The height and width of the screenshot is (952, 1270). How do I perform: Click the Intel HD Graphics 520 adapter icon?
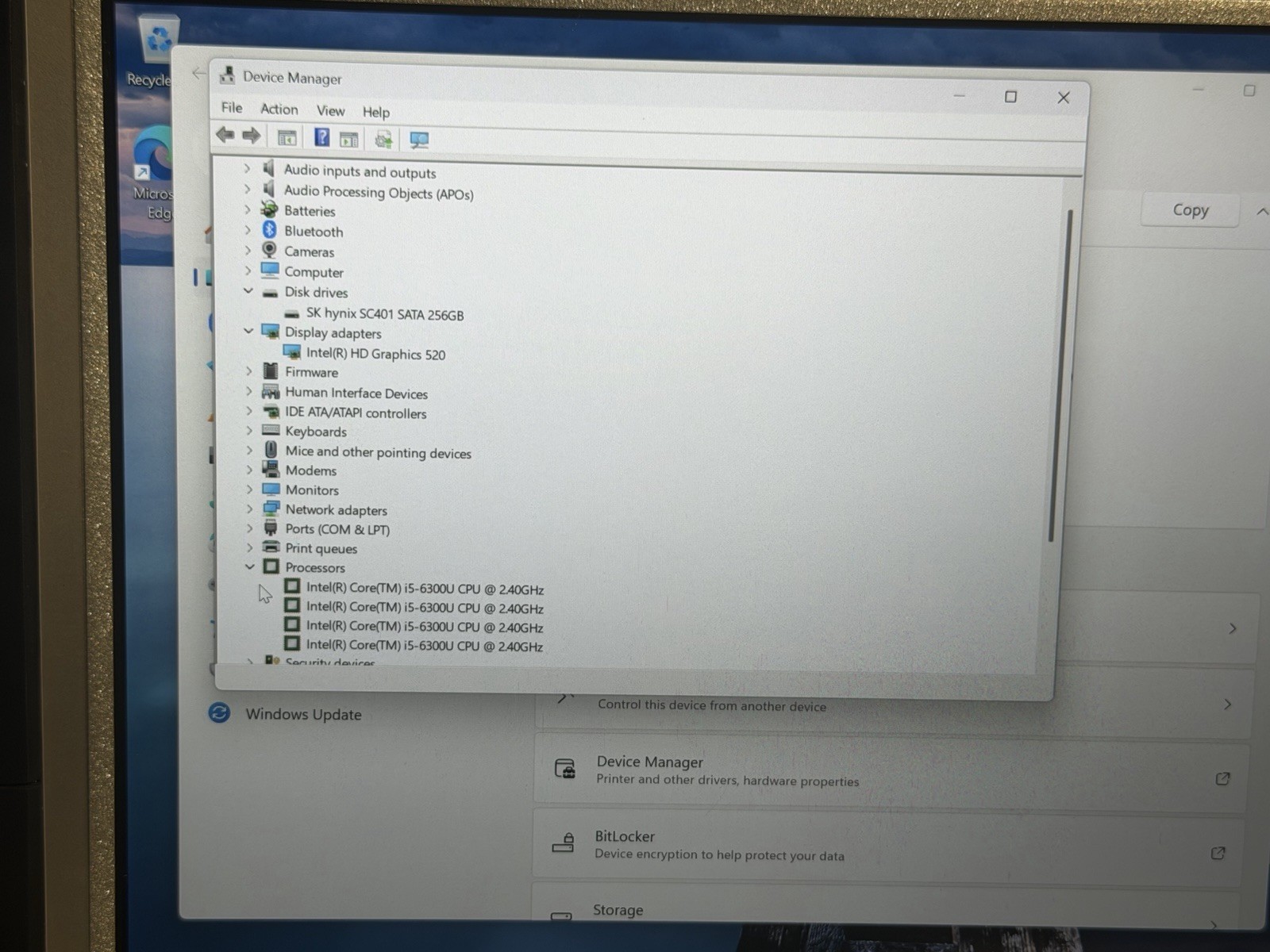pos(291,352)
